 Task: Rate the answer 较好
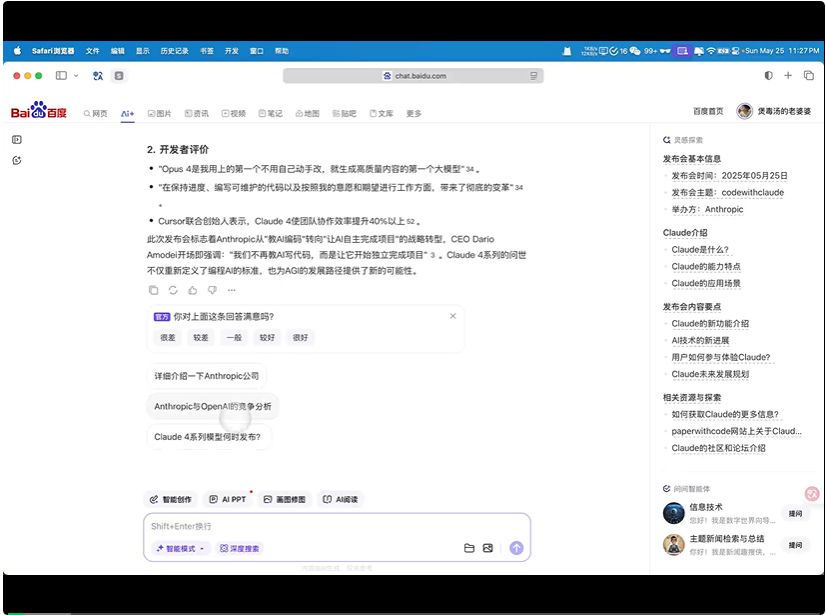pyautogui.click(x=267, y=337)
